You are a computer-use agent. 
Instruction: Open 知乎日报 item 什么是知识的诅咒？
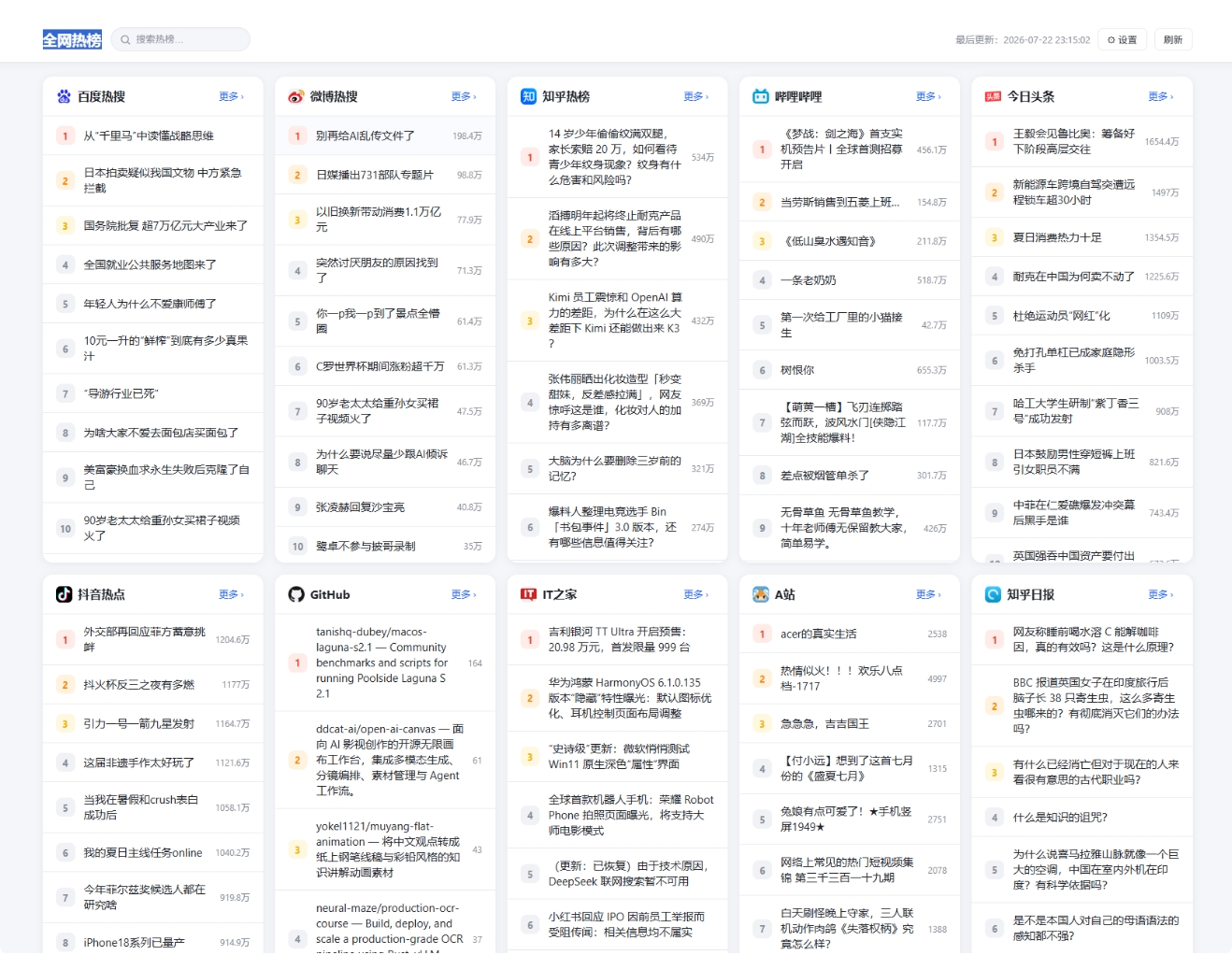pyautogui.click(x=1082, y=817)
